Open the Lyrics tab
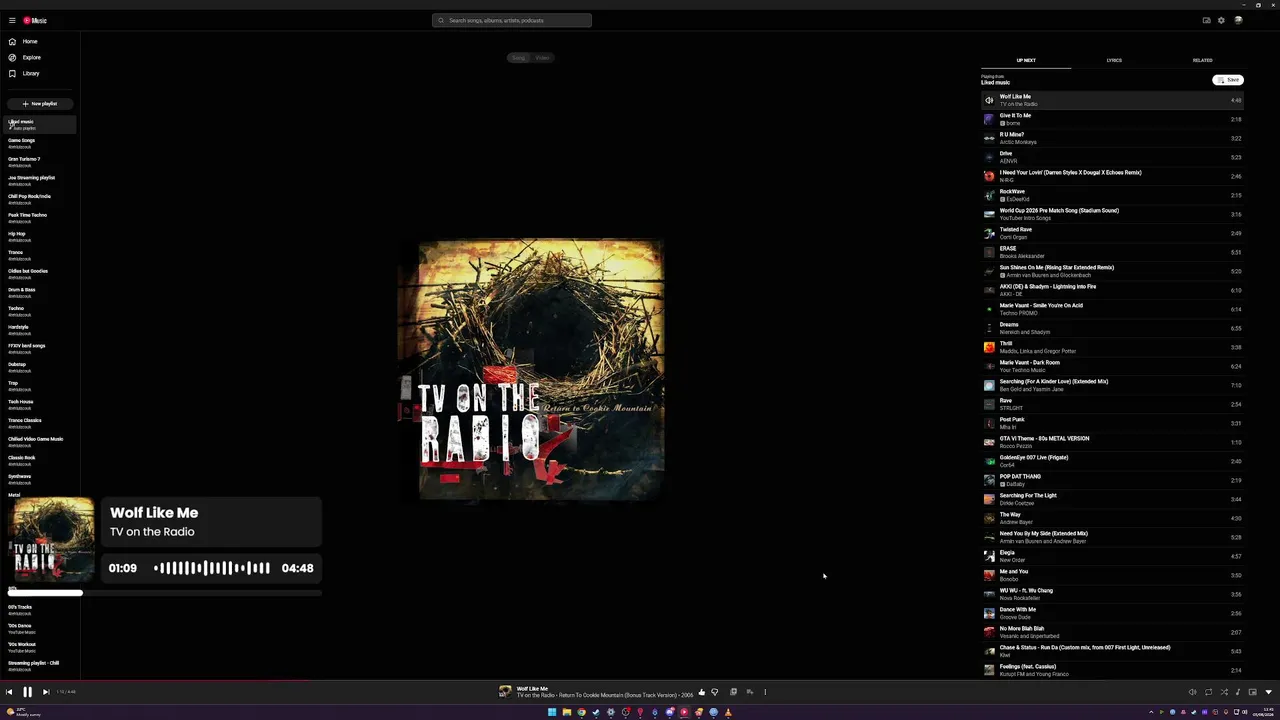1280x720 pixels. pyautogui.click(x=1114, y=61)
